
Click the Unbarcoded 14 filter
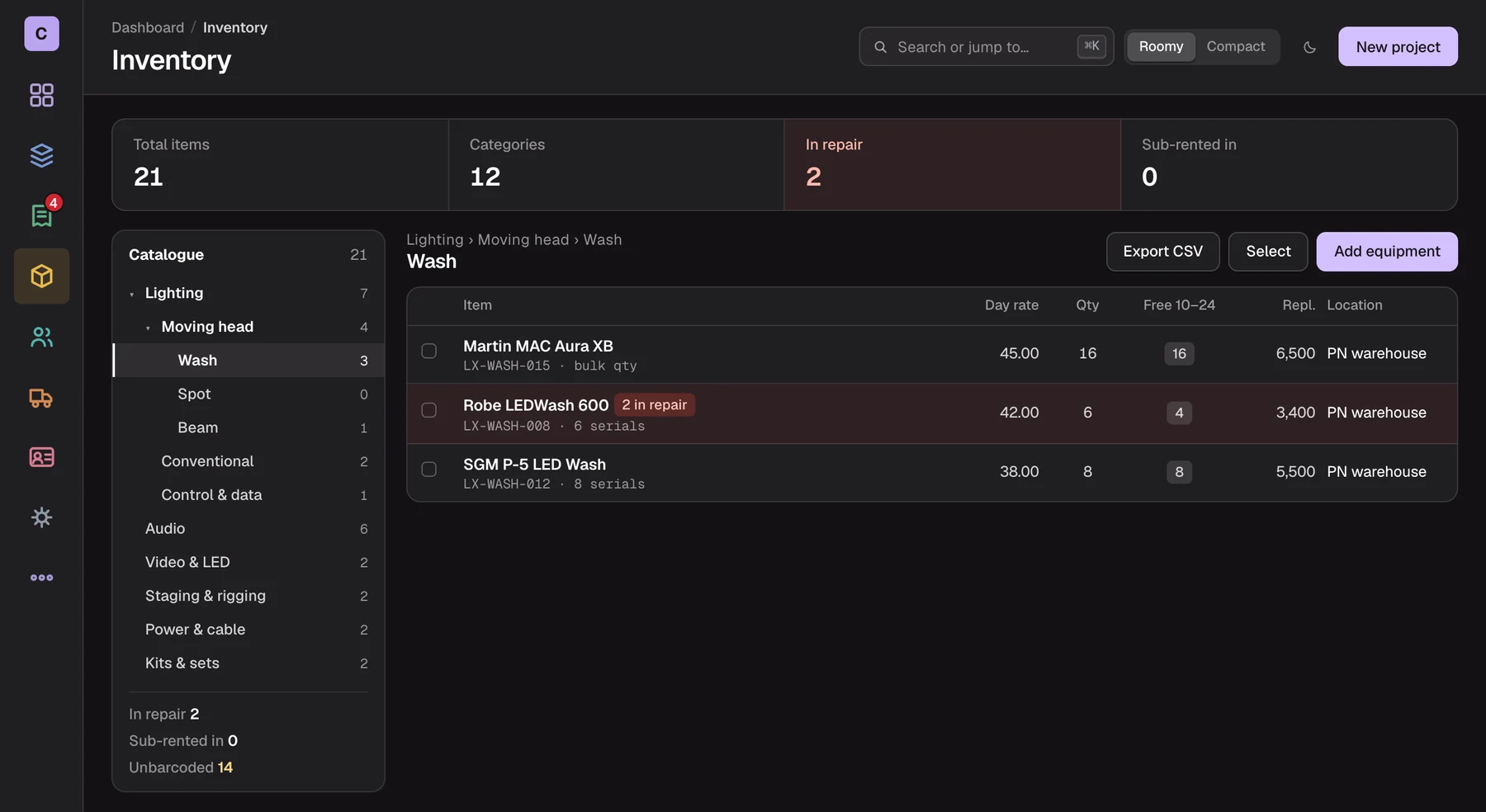[x=181, y=767]
